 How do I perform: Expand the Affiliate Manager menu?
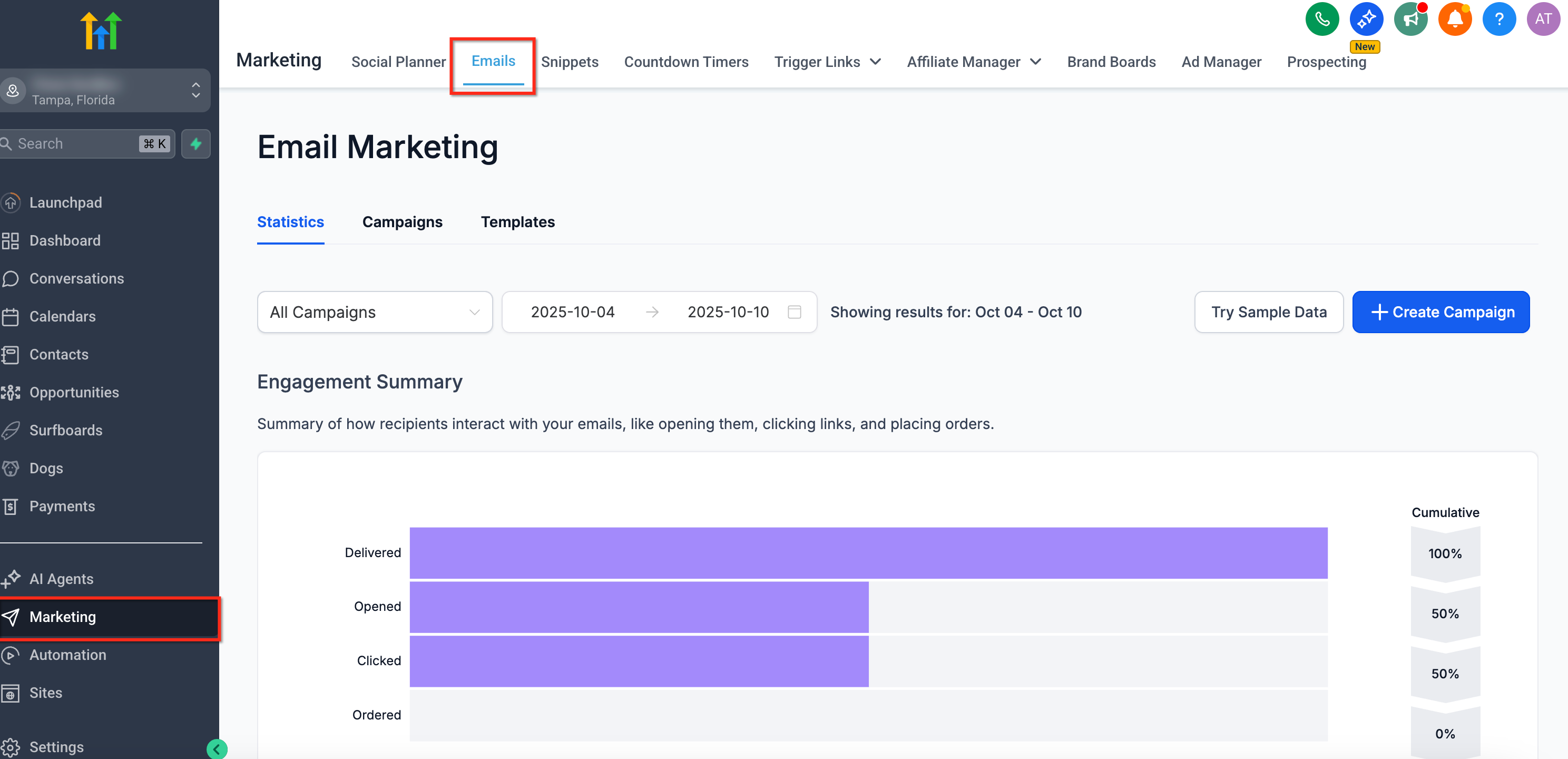pyautogui.click(x=973, y=62)
